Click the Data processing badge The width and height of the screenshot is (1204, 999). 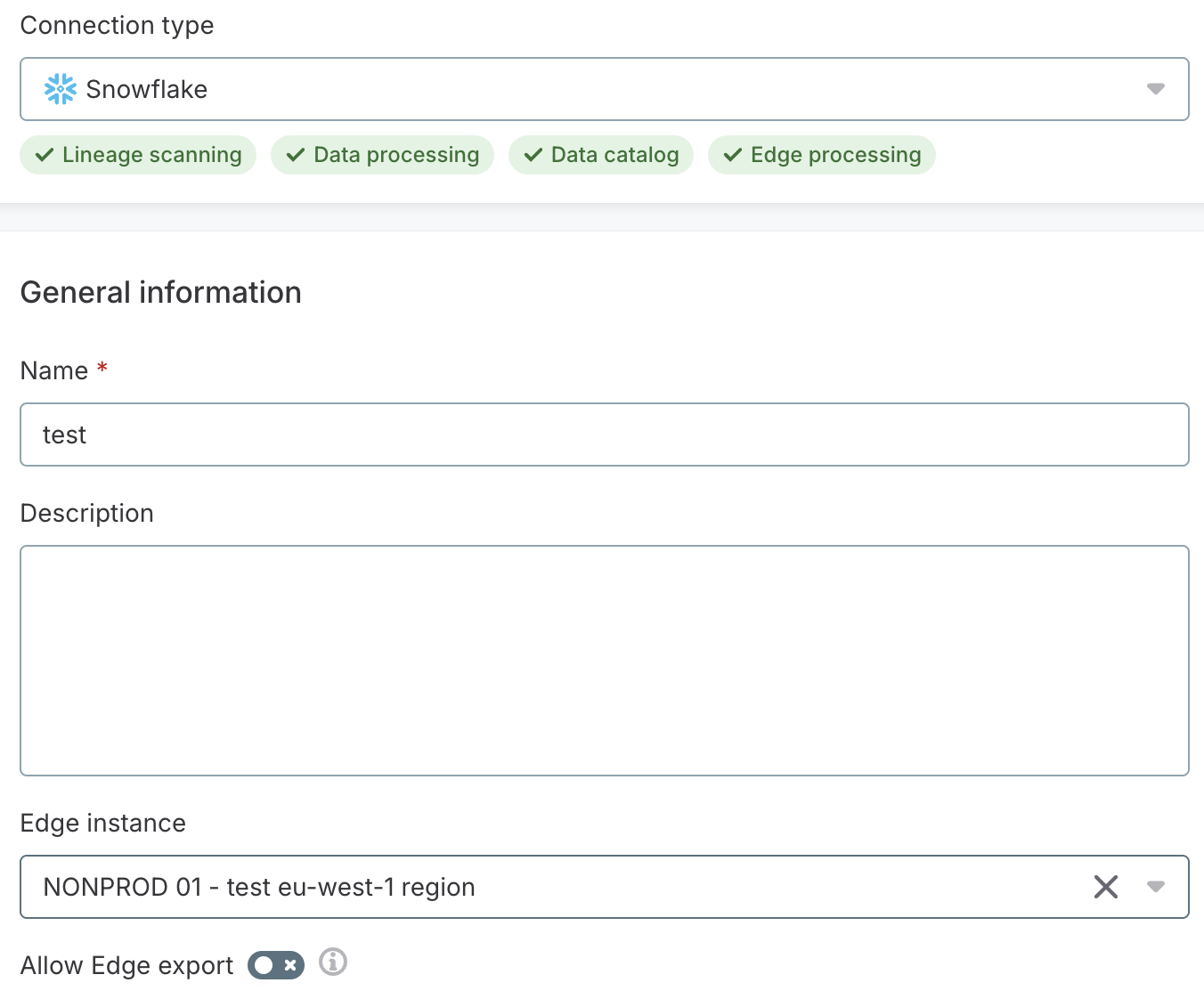click(382, 155)
